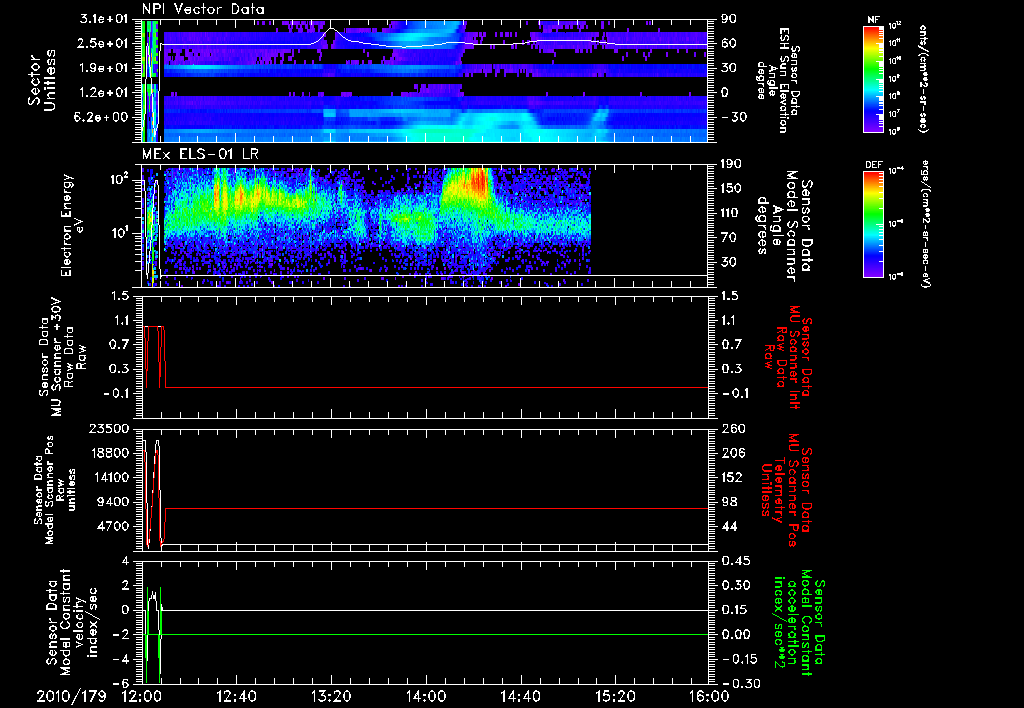Viewport: 1024px width, 708px height.
Task: Click the NPI Vector Data panel title
Action: [x=203, y=9]
